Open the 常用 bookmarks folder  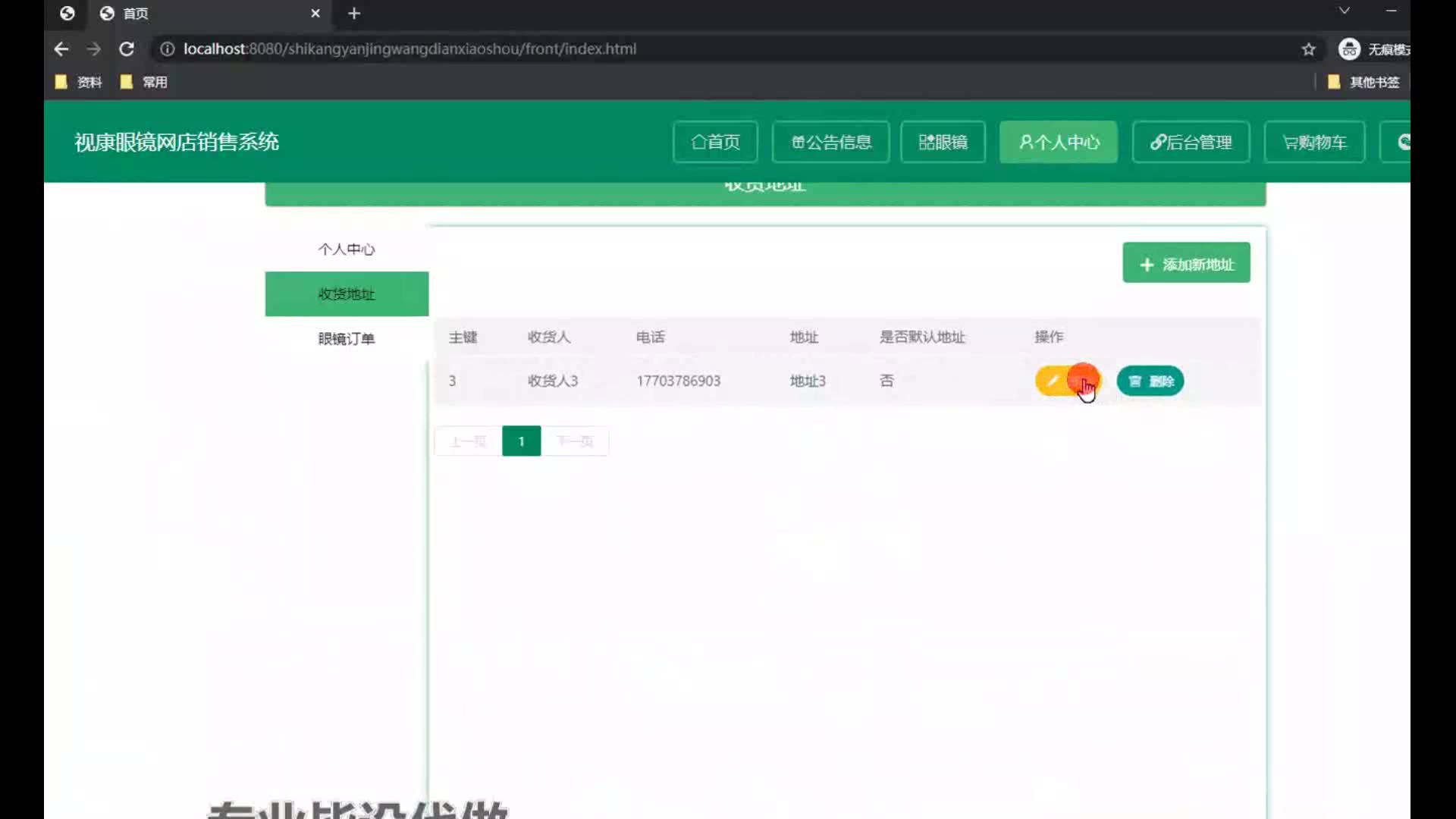144,82
